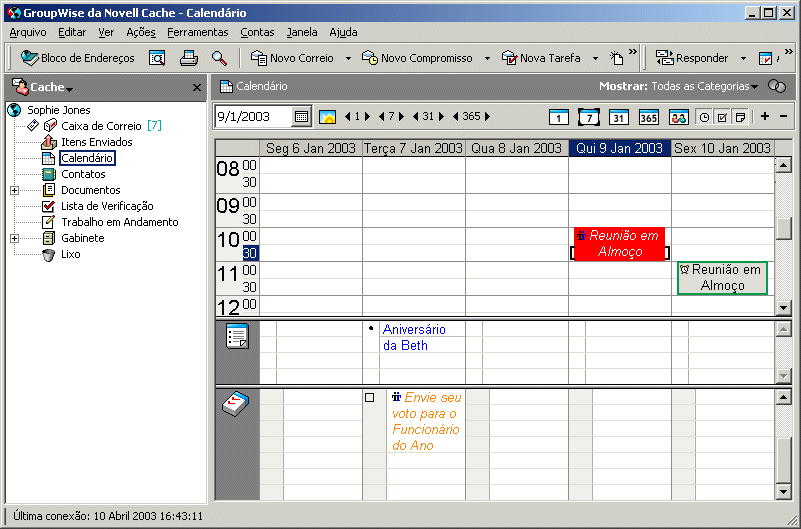Open the Editar menu
801x529 pixels.
72,32
